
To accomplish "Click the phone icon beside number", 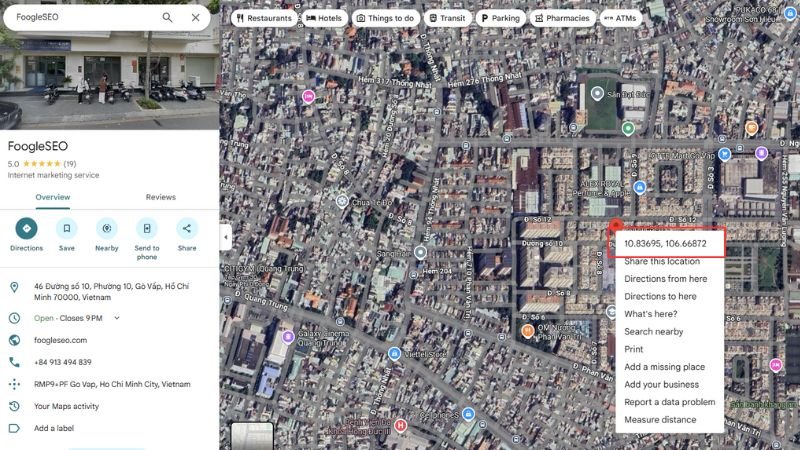I will coord(14,362).
